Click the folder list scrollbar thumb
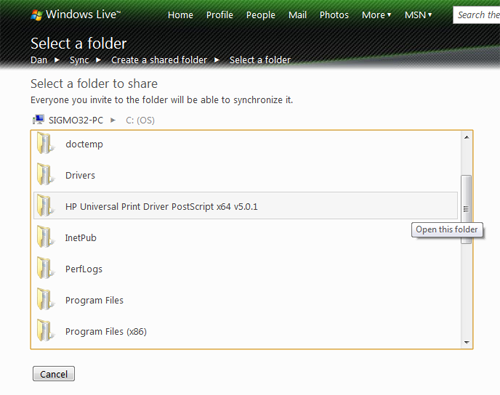The image size is (500, 395). pos(466,209)
